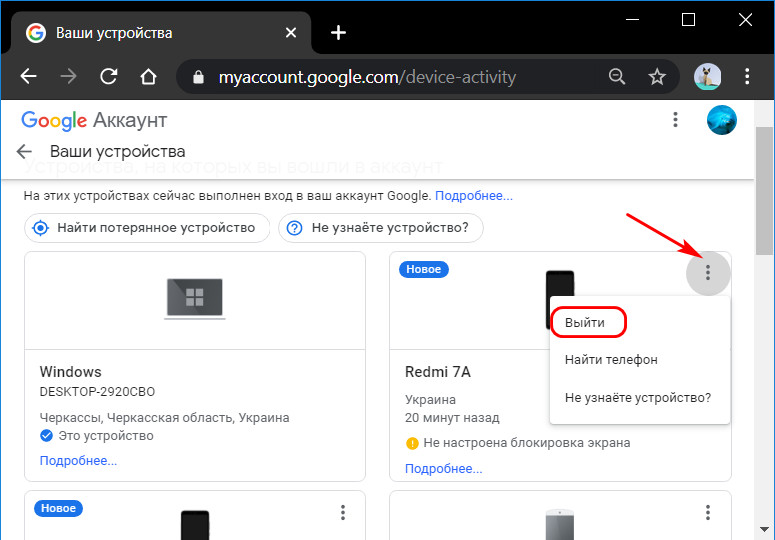Image resolution: width=775 pixels, height=540 pixels.
Task: Bookmark this page with the star
Action: pyautogui.click(x=657, y=77)
